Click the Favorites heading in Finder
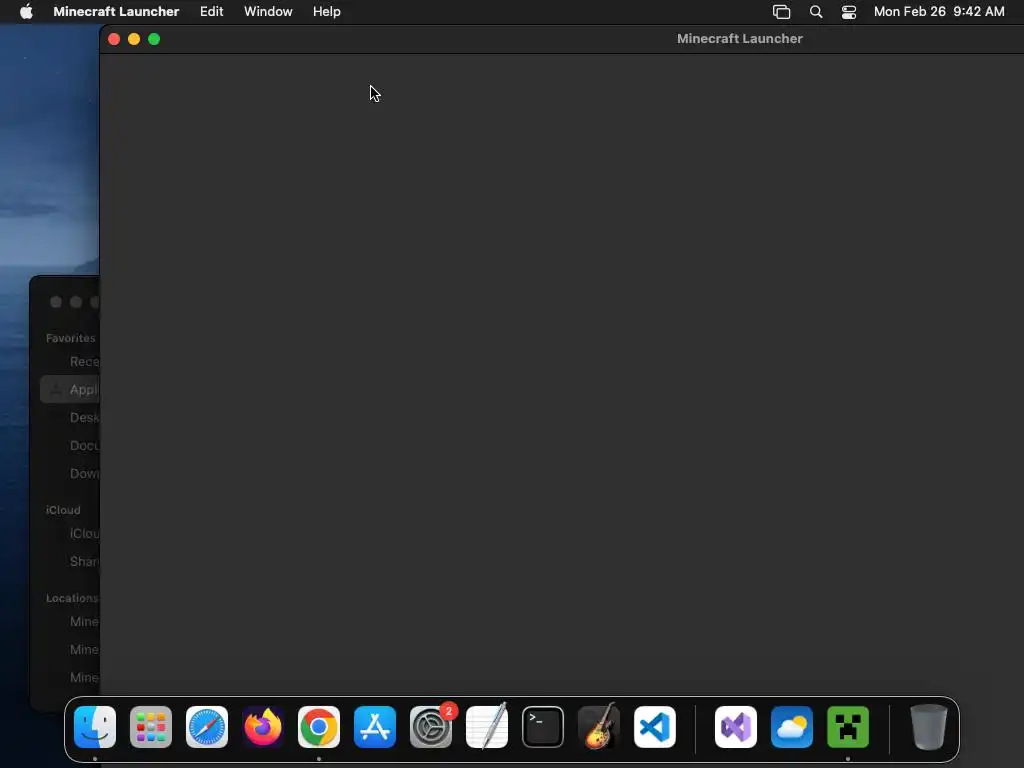 (71, 338)
